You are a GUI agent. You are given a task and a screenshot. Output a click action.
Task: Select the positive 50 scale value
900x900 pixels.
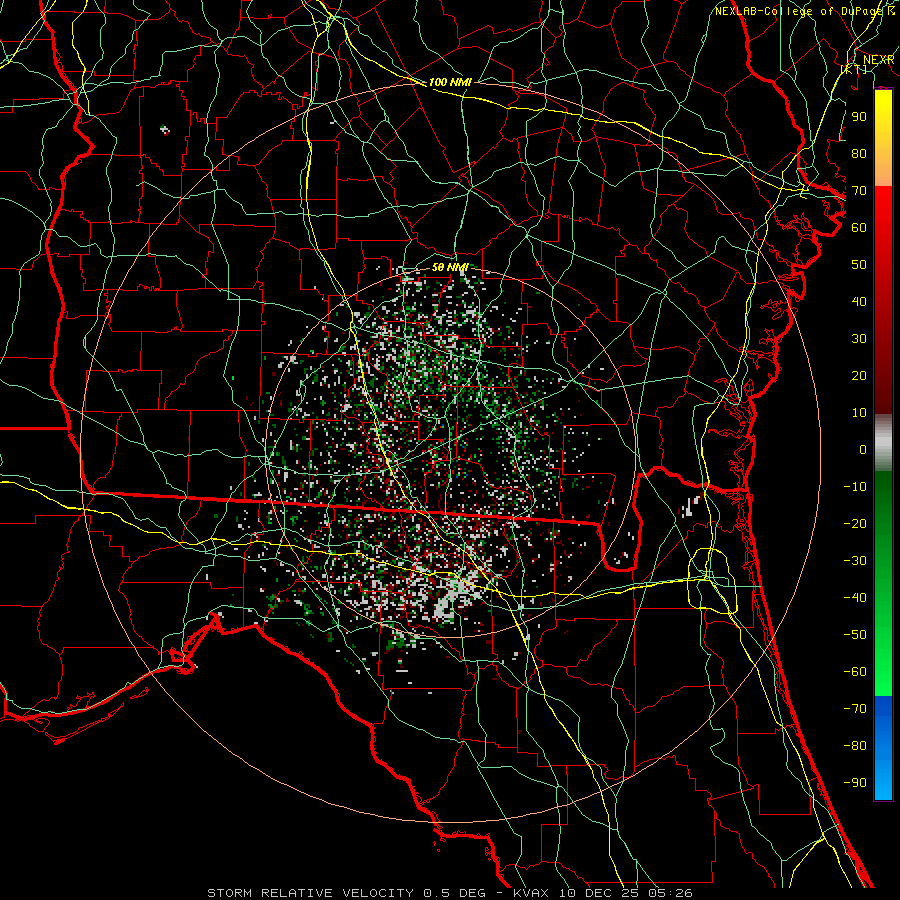859,265
